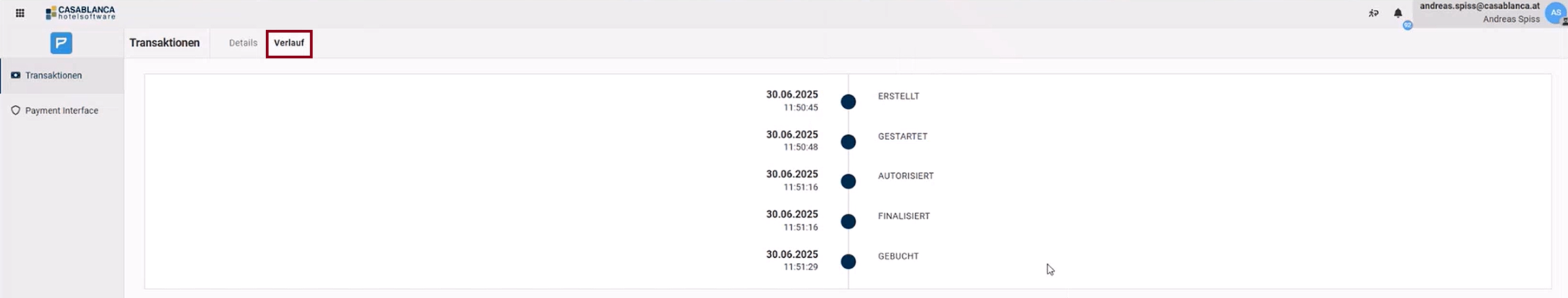Click the AS user avatar
This screenshot has height=298, width=1568.
coord(1556,13)
